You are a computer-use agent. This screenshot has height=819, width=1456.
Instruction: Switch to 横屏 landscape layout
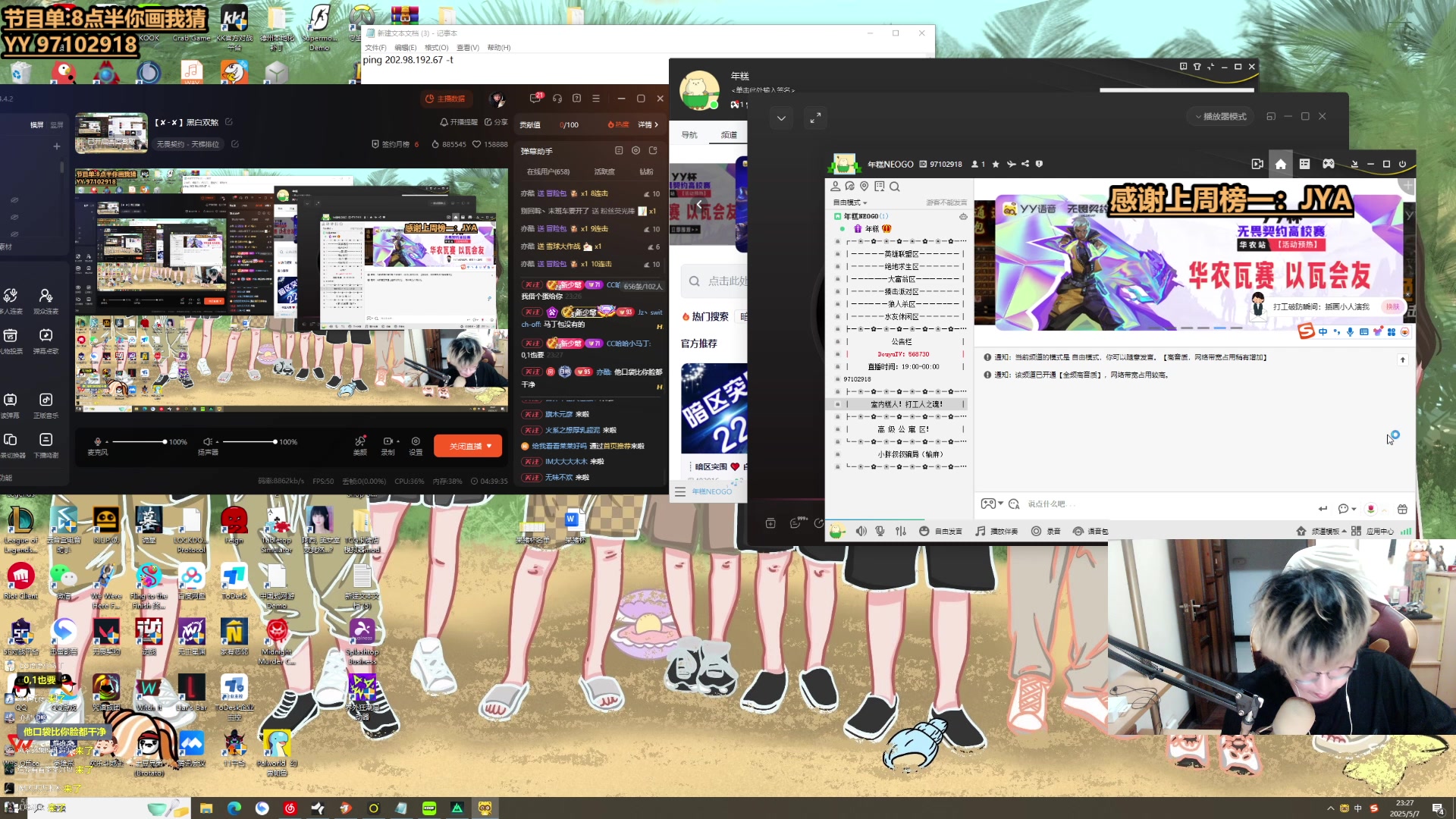pyautogui.click(x=36, y=125)
